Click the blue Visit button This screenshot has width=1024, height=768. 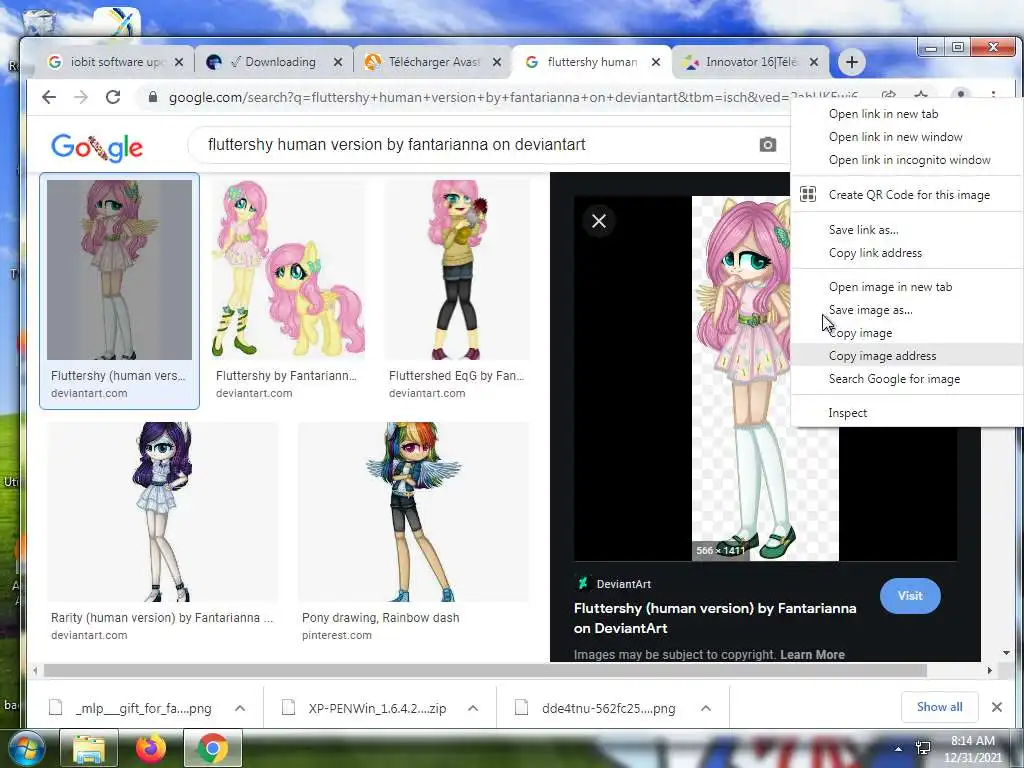910,596
